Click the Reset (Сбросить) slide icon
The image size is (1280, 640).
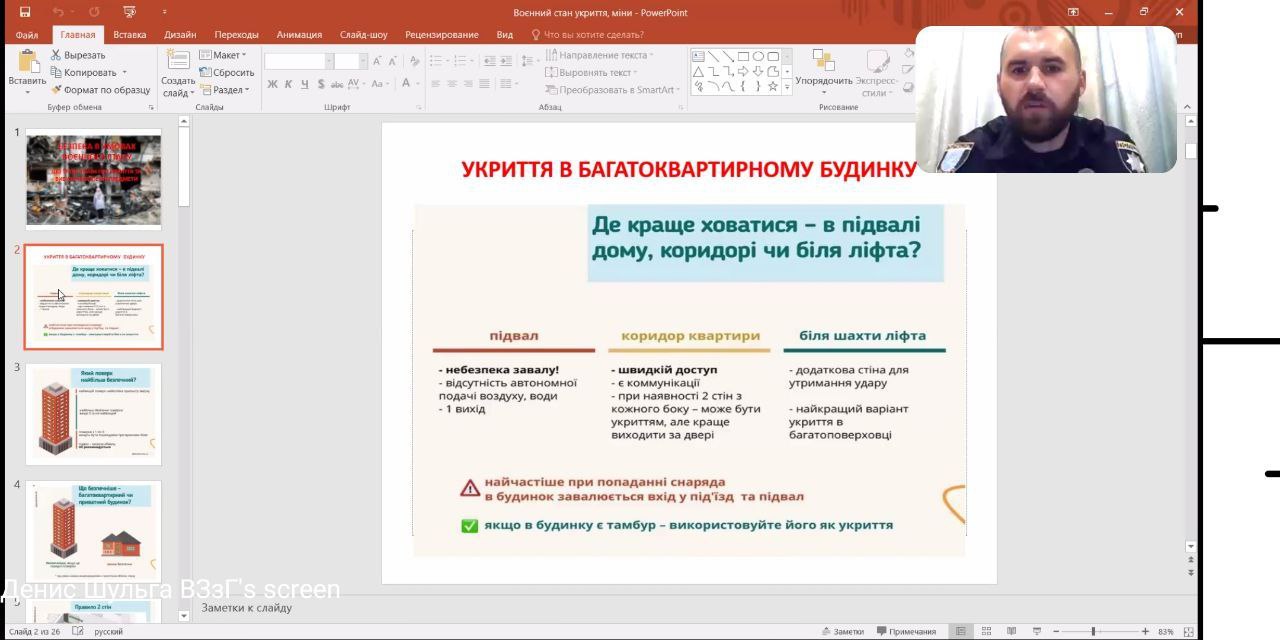[205, 72]
